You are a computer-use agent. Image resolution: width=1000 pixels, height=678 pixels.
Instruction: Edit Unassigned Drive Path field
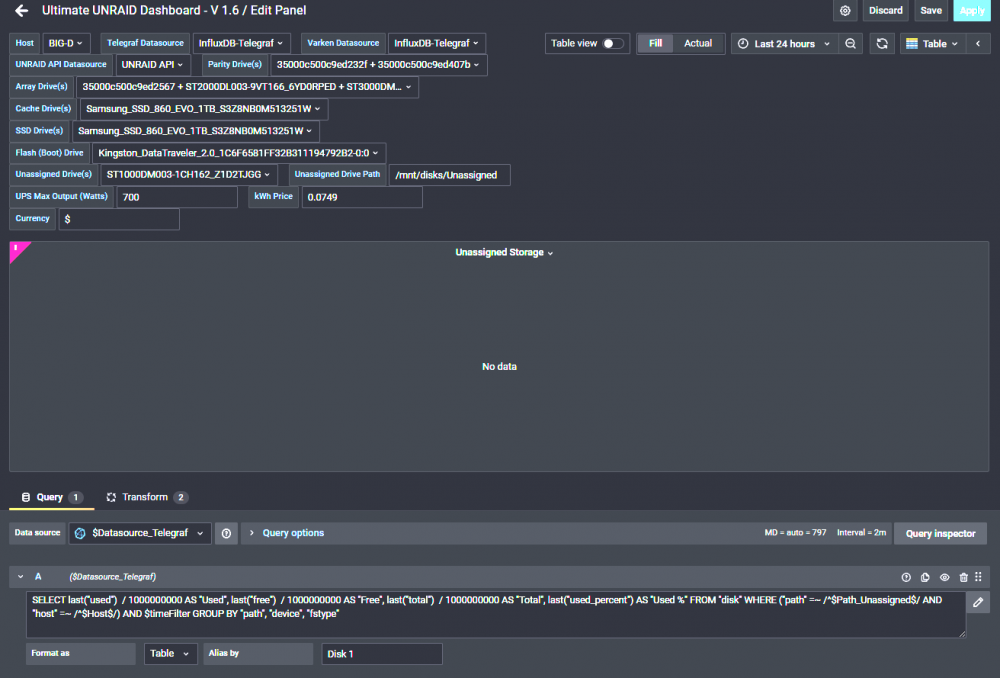[450, 175]
